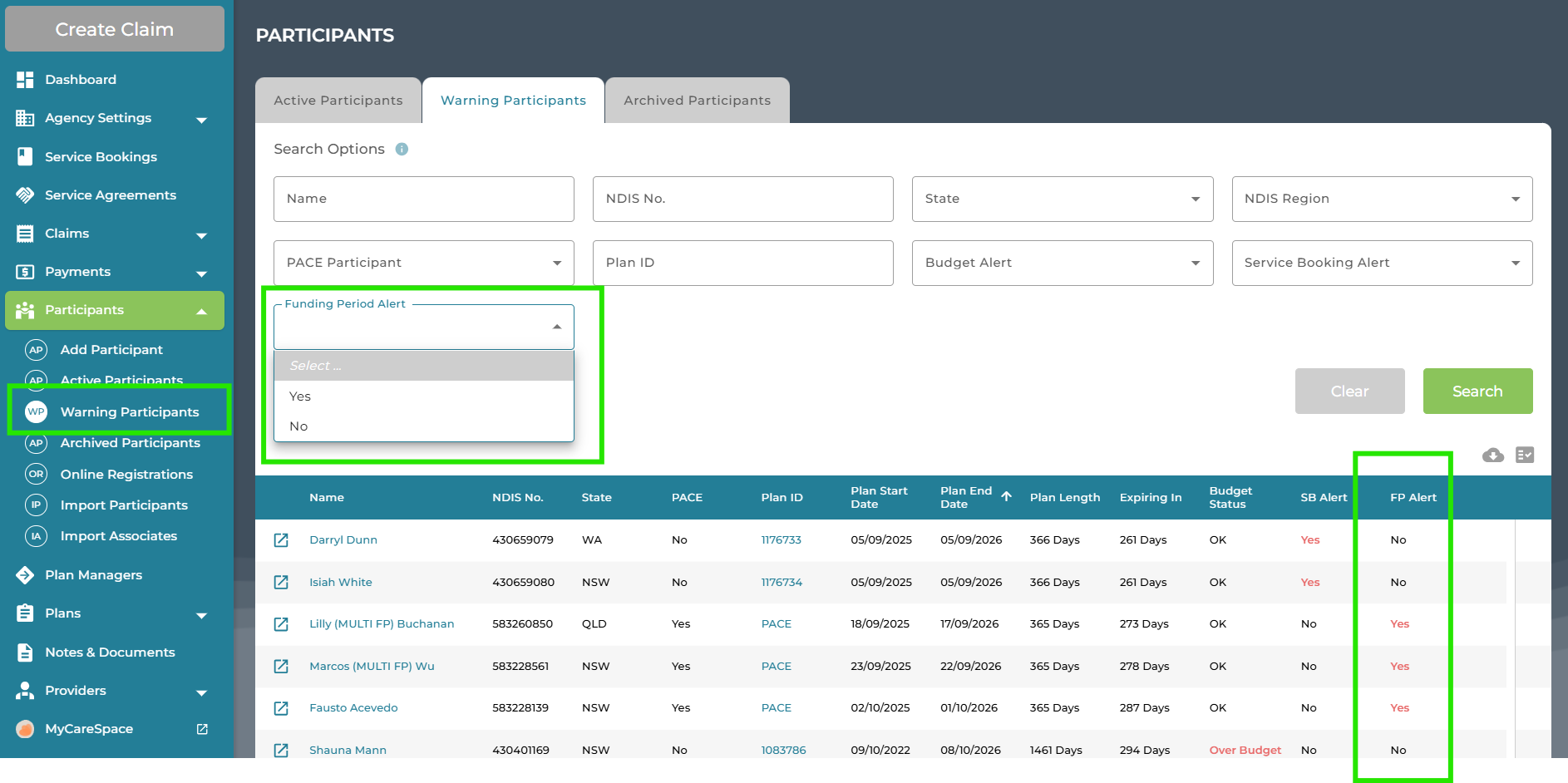Click the Search Options info icon
The width and height of the screenshot is (1568, 783).
(402, 150)
